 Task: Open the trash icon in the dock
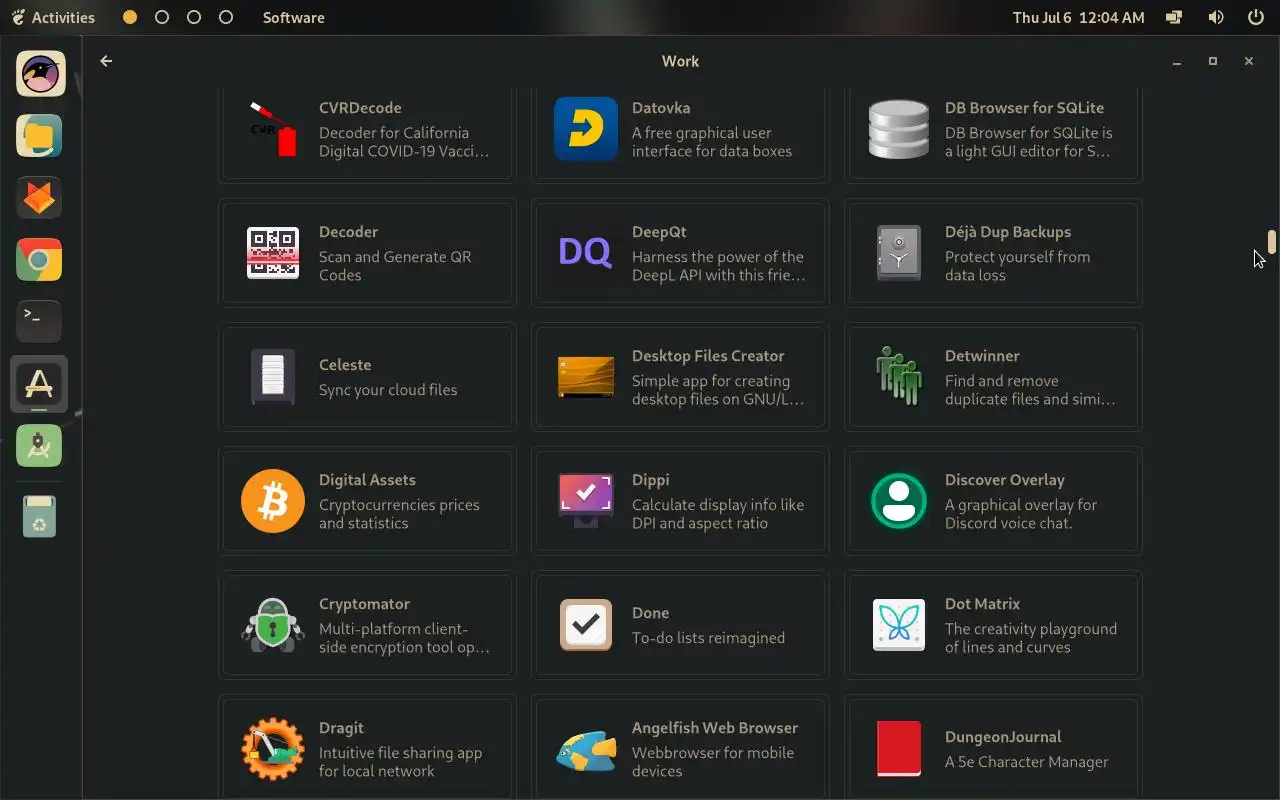(x=39, y=516)
